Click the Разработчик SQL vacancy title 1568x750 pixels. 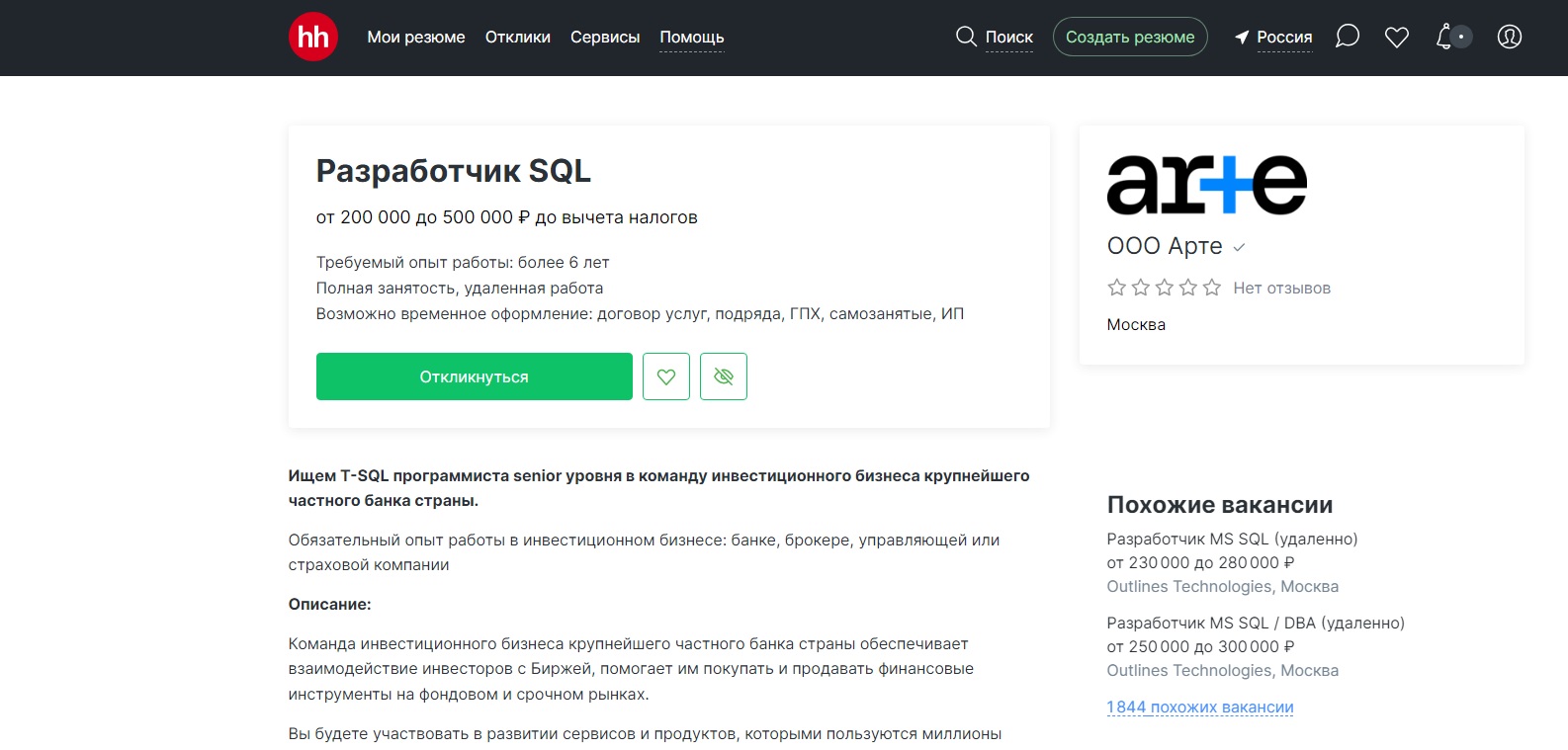454,171
